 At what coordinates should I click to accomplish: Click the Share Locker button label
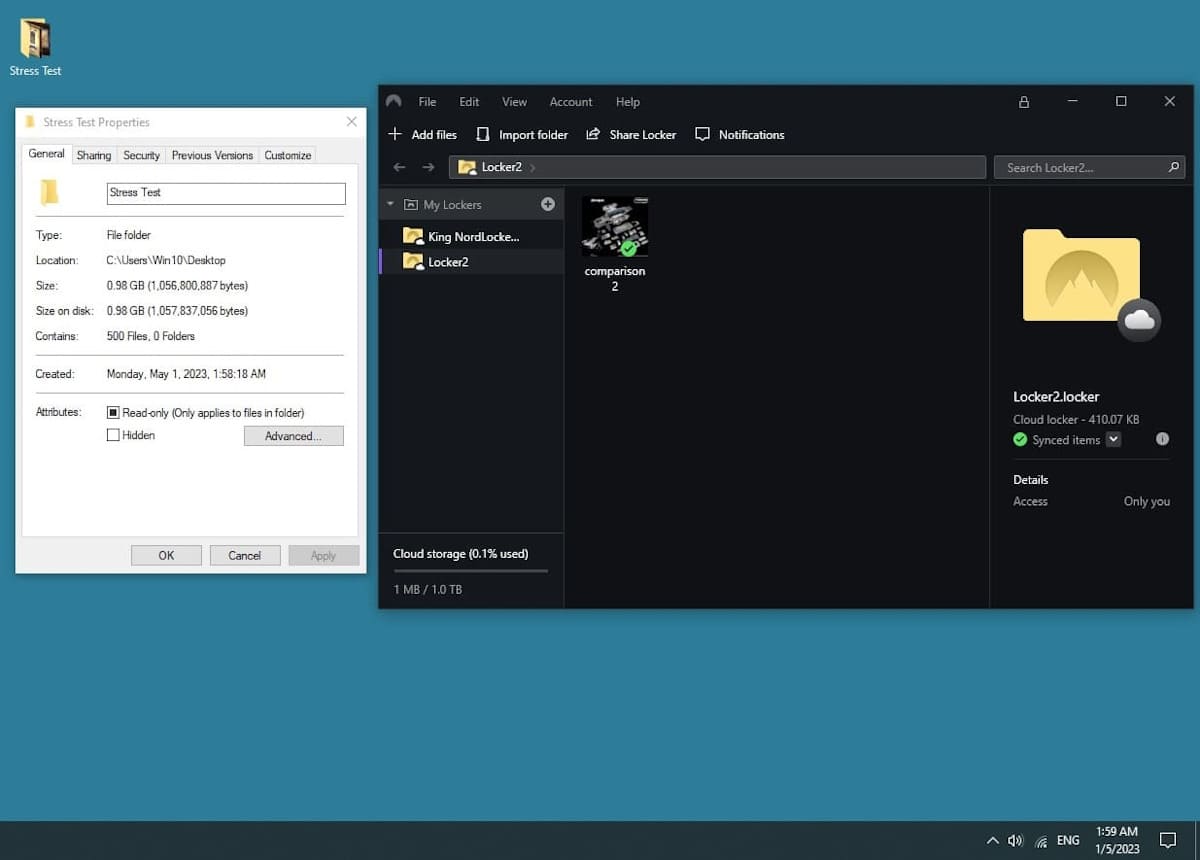(x=643, y=135)
